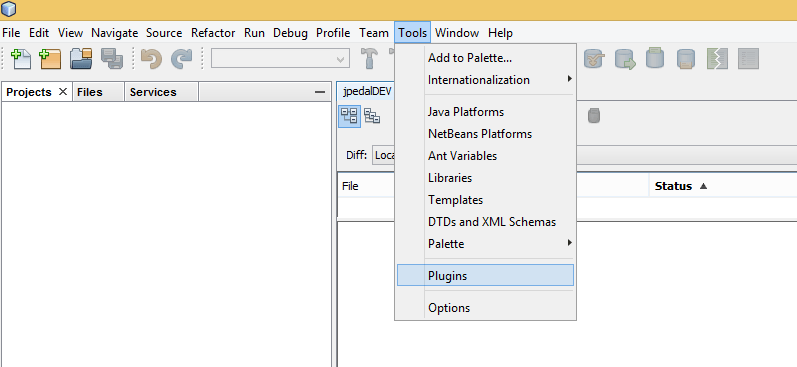Viewport: 797px width, 367px height.
Task: Click the Redo arrow icon
Action: [x=181, y=58]
